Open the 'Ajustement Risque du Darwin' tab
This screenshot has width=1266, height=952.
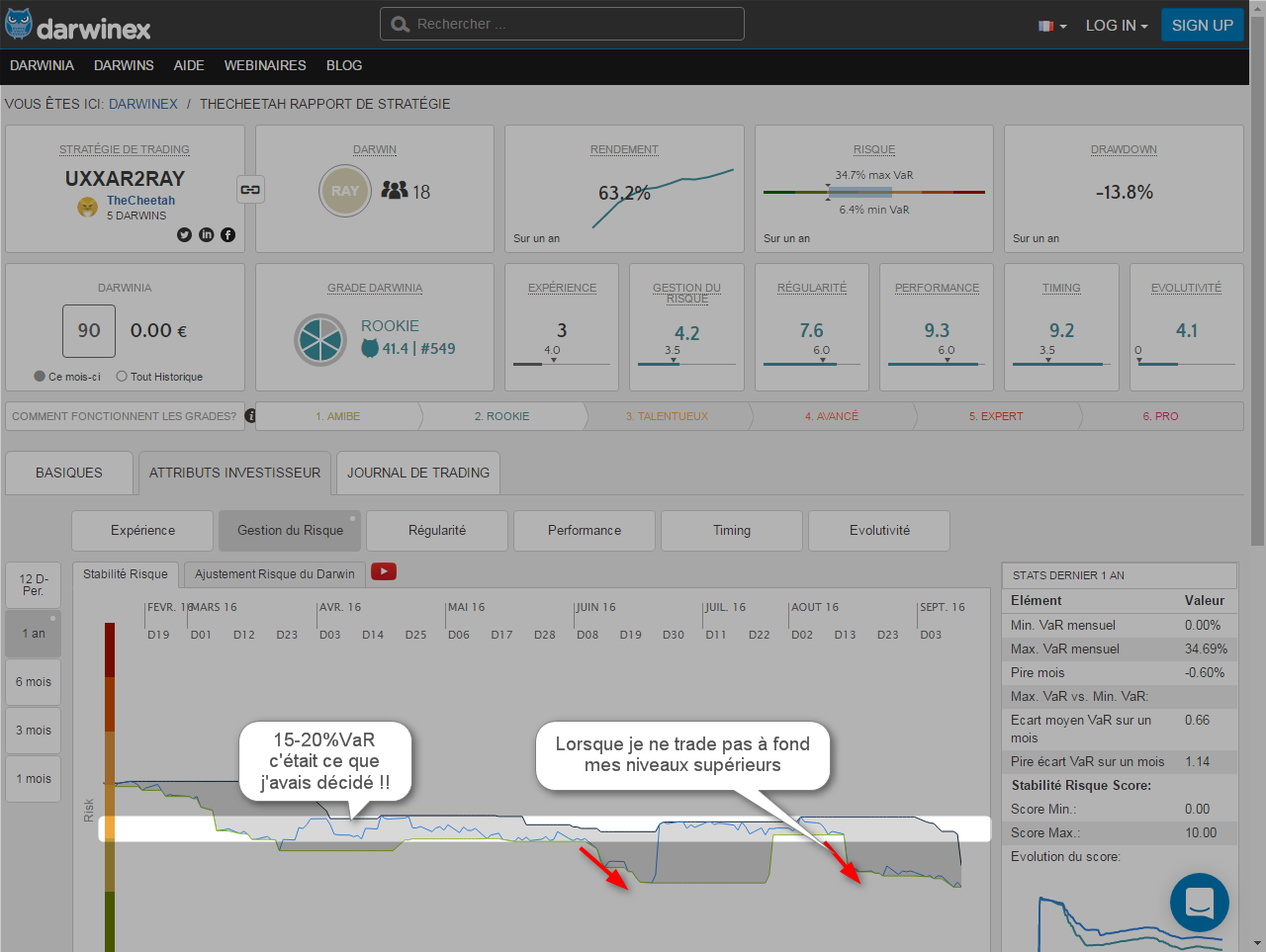tap(275, 573)
